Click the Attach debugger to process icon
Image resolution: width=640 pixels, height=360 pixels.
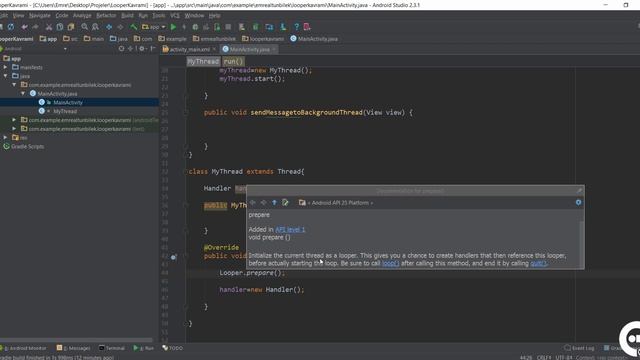point(217,27)
